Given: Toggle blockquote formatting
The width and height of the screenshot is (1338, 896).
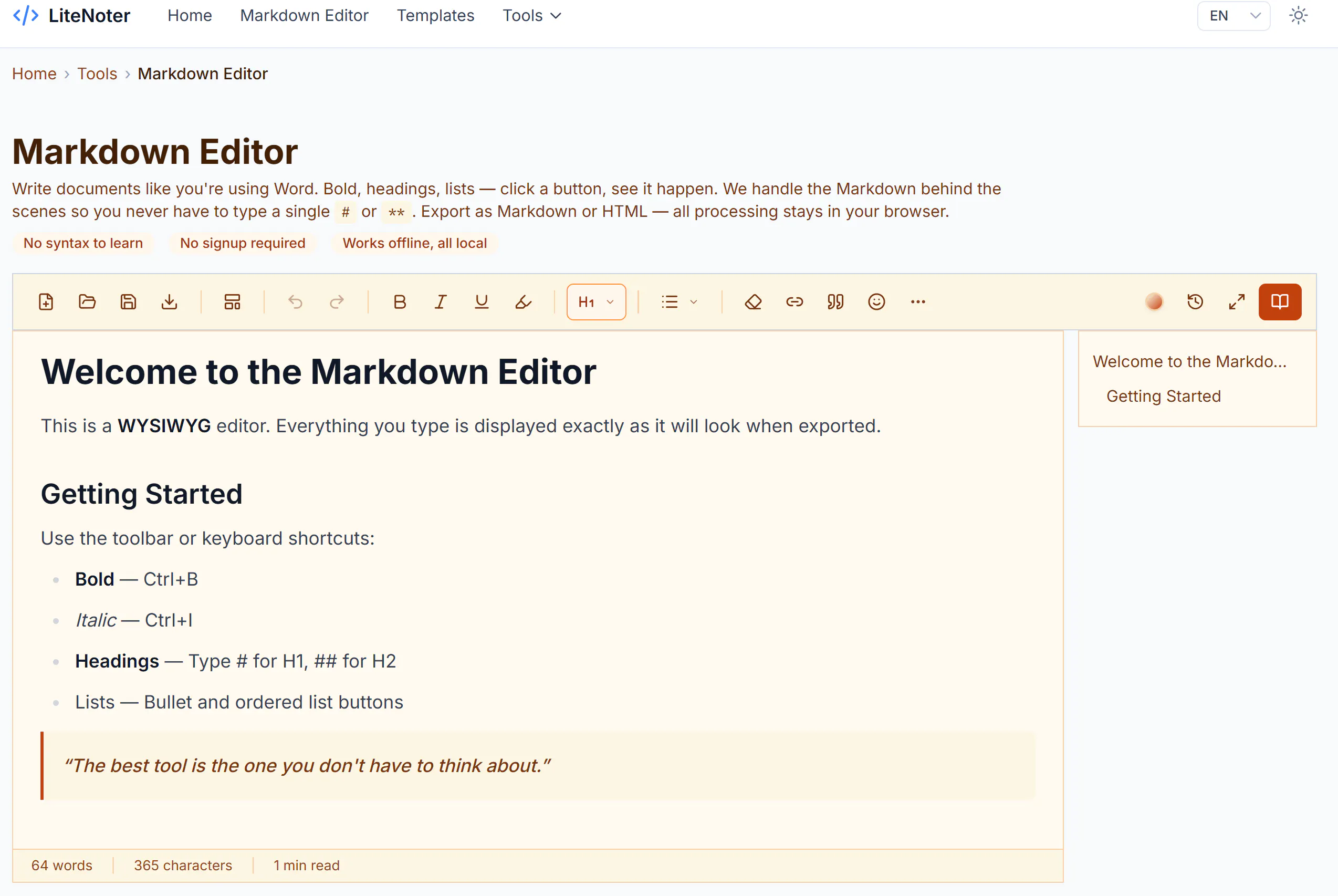Looking at the screenshot, I should pos(835,301).
